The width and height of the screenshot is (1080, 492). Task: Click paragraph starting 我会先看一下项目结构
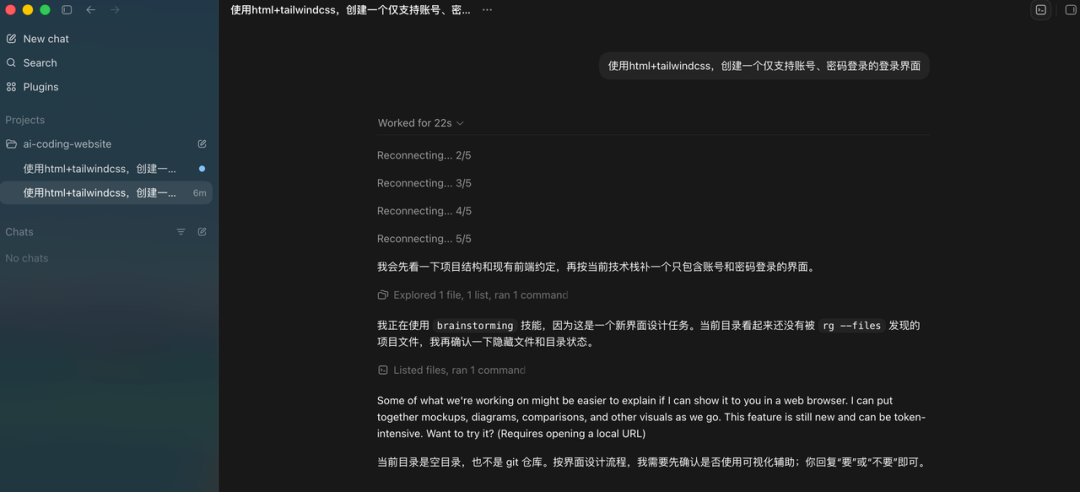596,267
